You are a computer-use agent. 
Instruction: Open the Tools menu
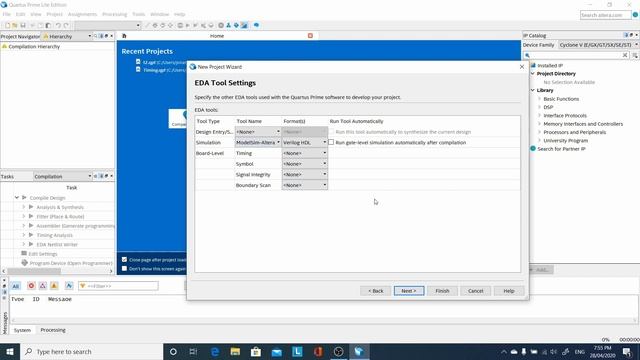(x=138, y=14)
